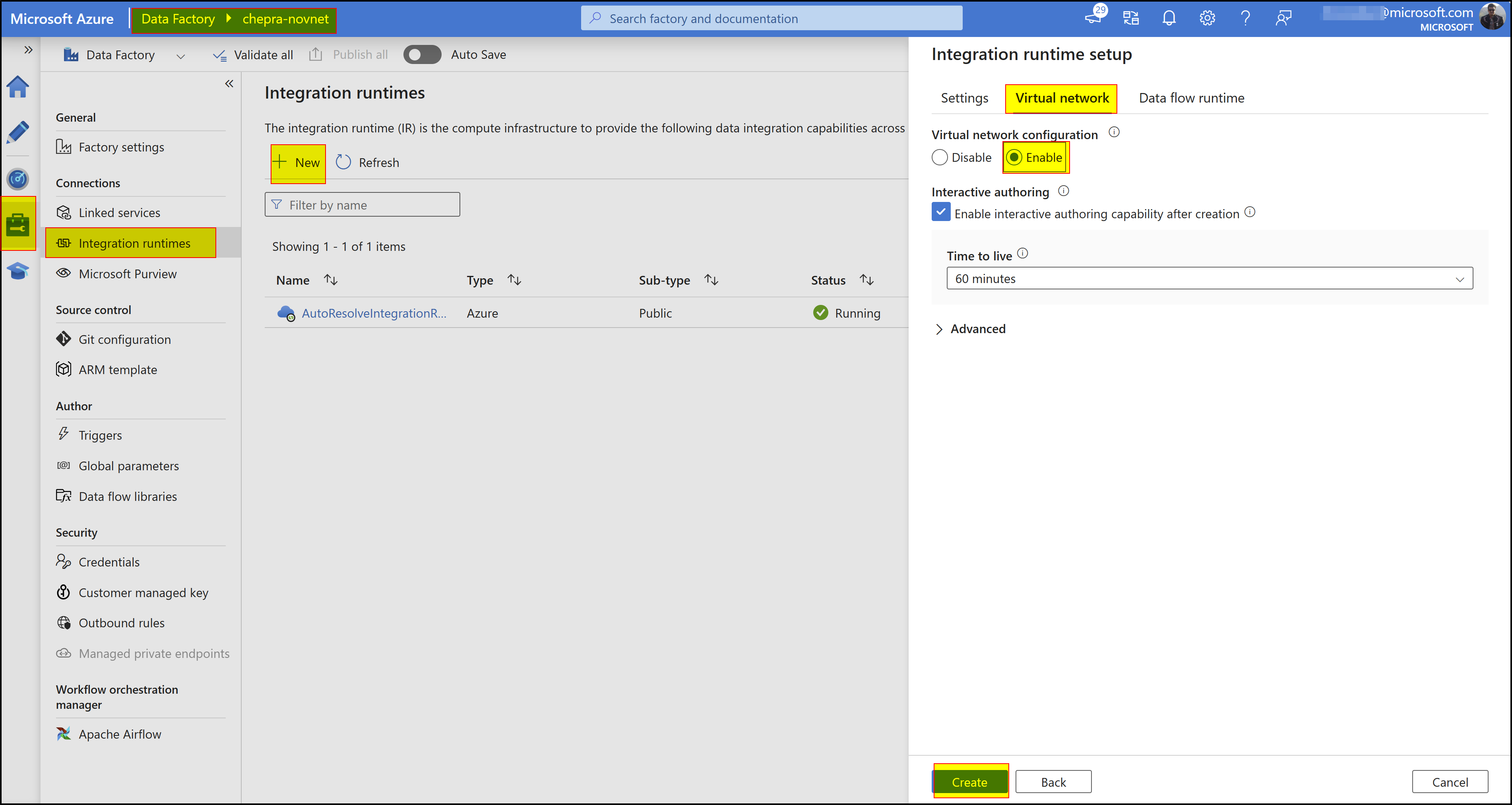Click the Back button
This screenshot has width=1512, height=805.
1053,782
